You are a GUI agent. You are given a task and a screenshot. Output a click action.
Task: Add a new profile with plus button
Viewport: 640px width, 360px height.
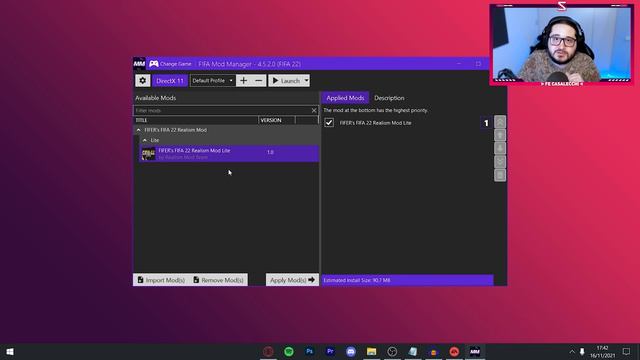pyautogui.click(x=243, y=81)
